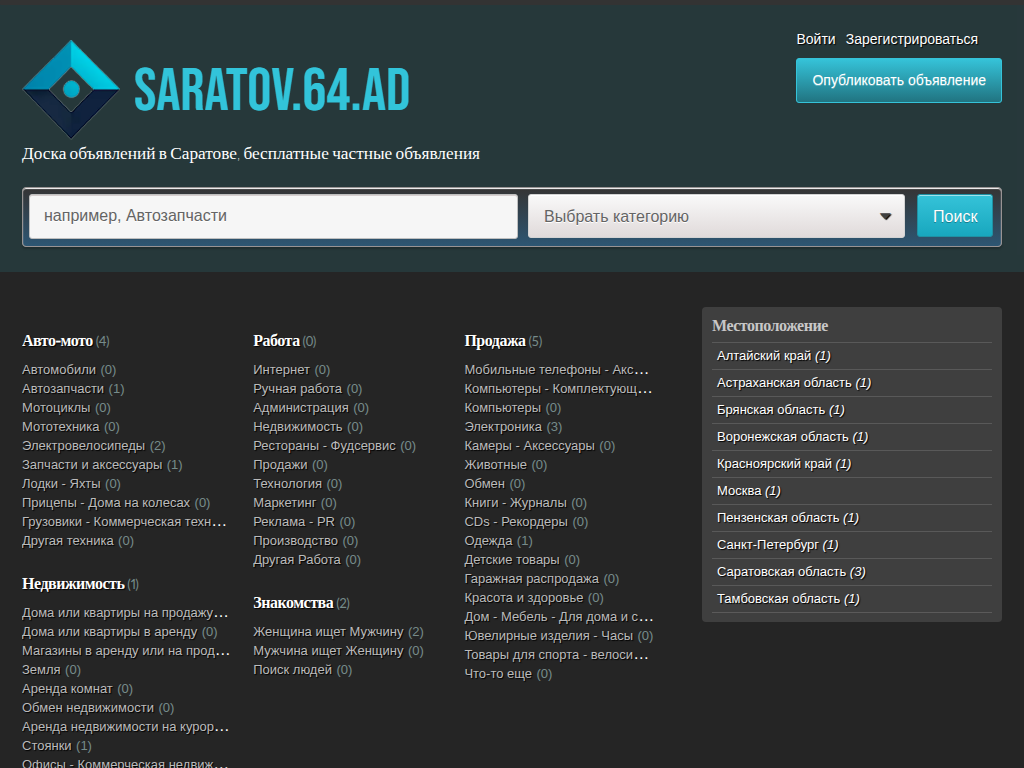The image size is (1024, 768).
Task: Click the search input field
Action: click(x=275, y=215)
